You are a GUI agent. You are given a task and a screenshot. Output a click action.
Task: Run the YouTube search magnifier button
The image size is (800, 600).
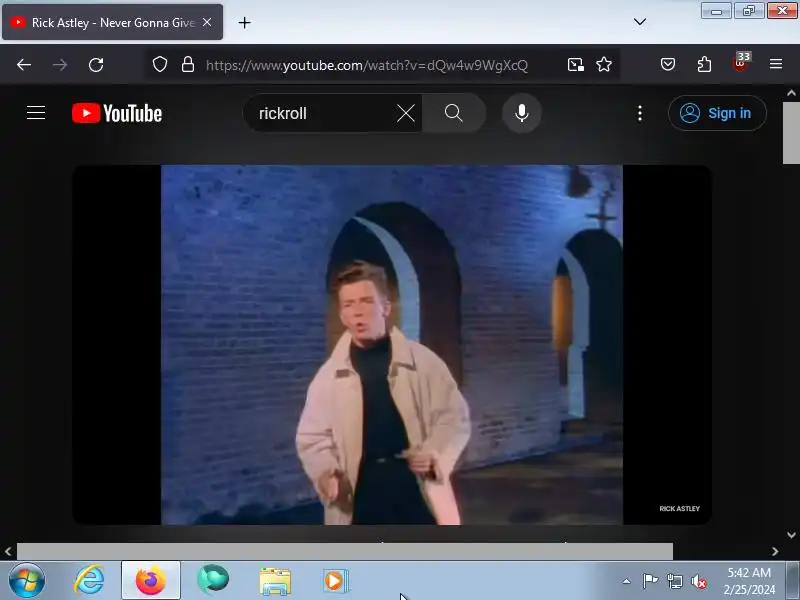tap(454, 113)
